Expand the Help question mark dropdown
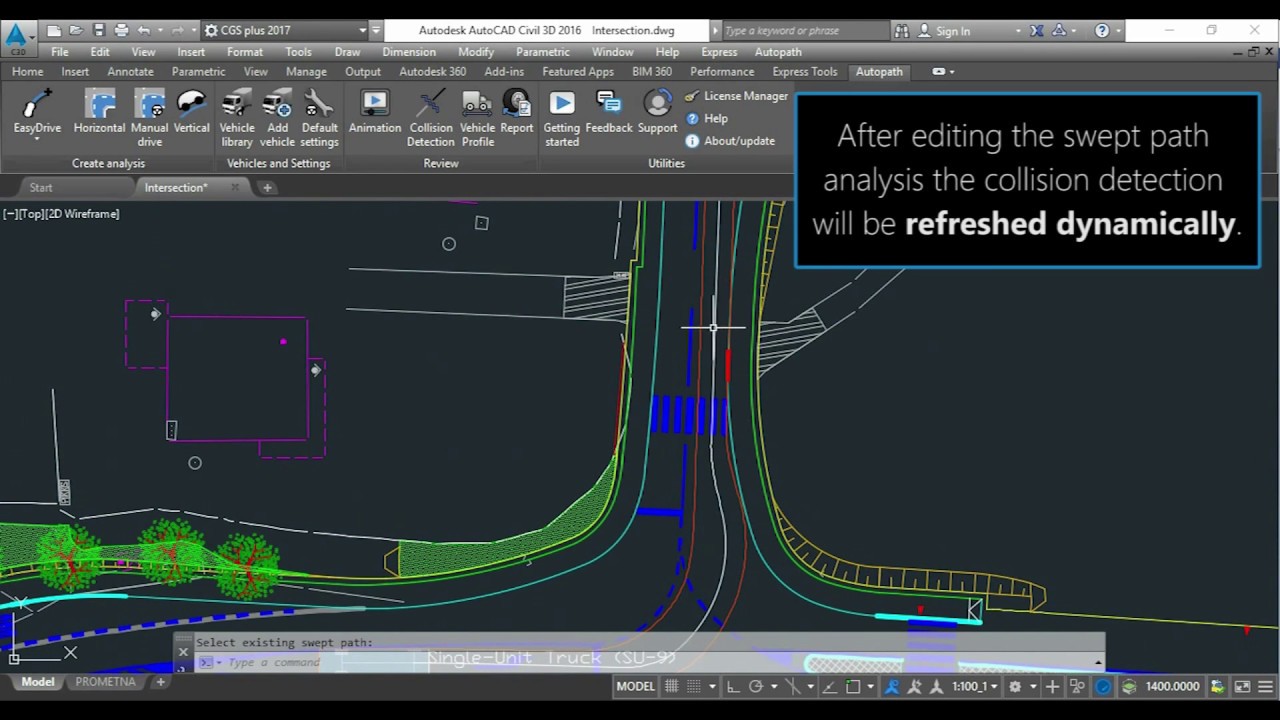This screenshot has height=720, width=1280. (x=1119, y=31)
